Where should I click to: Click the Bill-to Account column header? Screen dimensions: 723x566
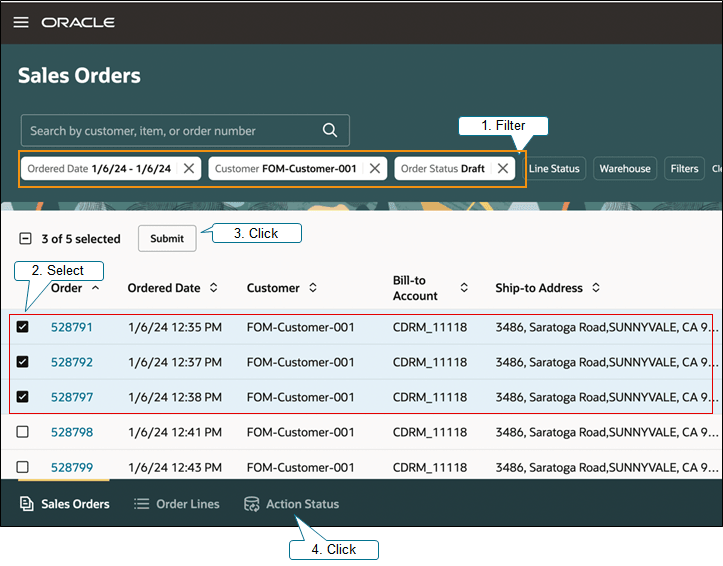(x=415, y=288)
